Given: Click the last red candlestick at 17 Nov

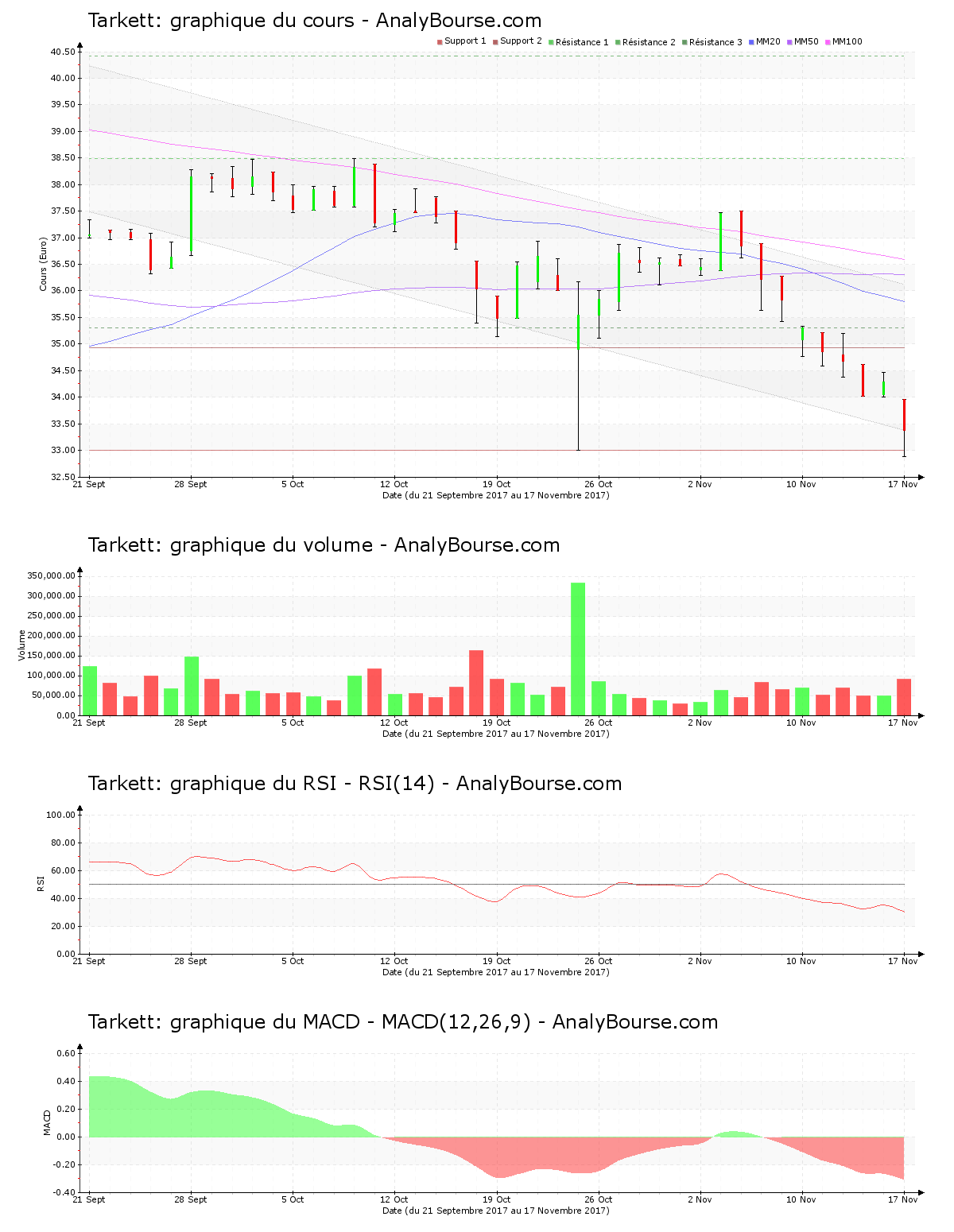Looking at the screenshot, I should 904,428.
